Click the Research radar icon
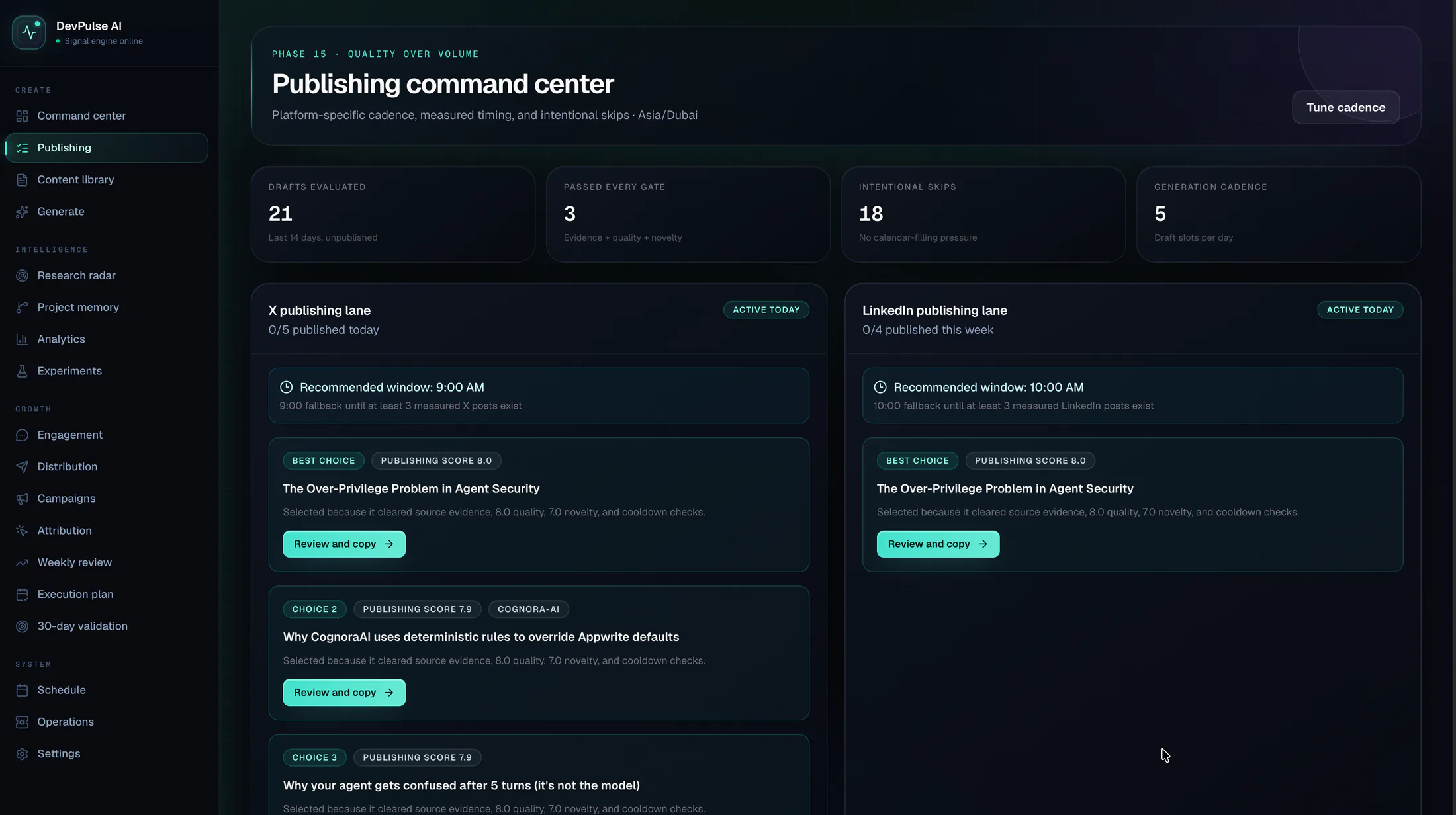The height and width of the screenshot is (815, 1456). point(22,275)
